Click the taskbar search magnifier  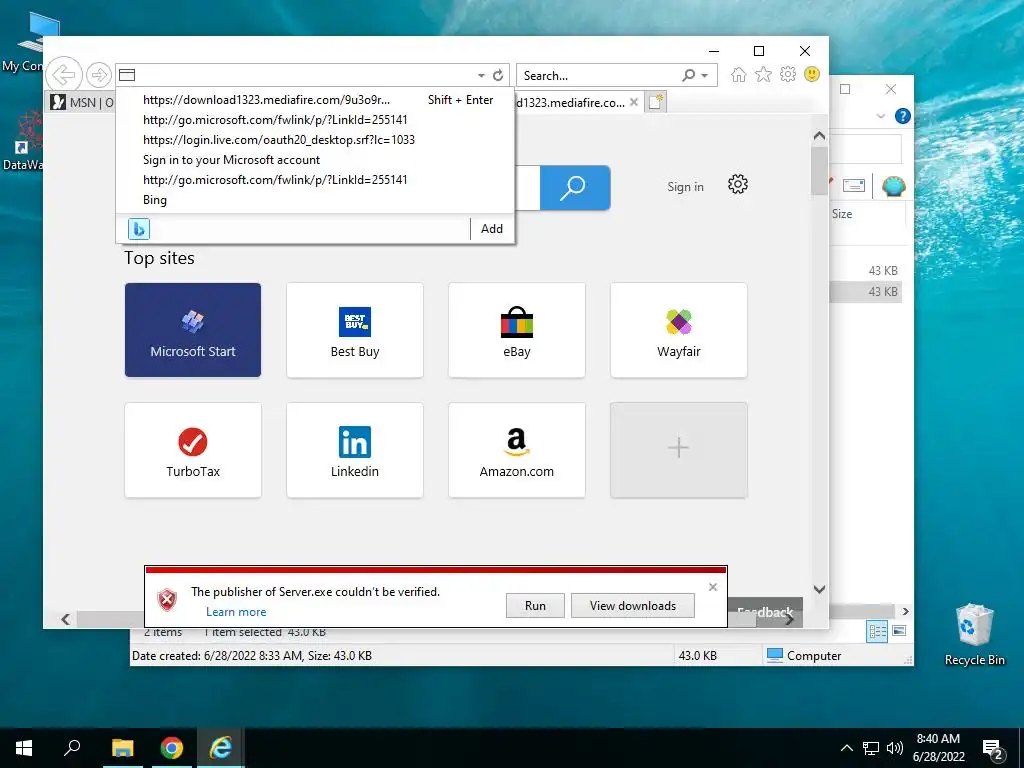[x=72, y=748]
